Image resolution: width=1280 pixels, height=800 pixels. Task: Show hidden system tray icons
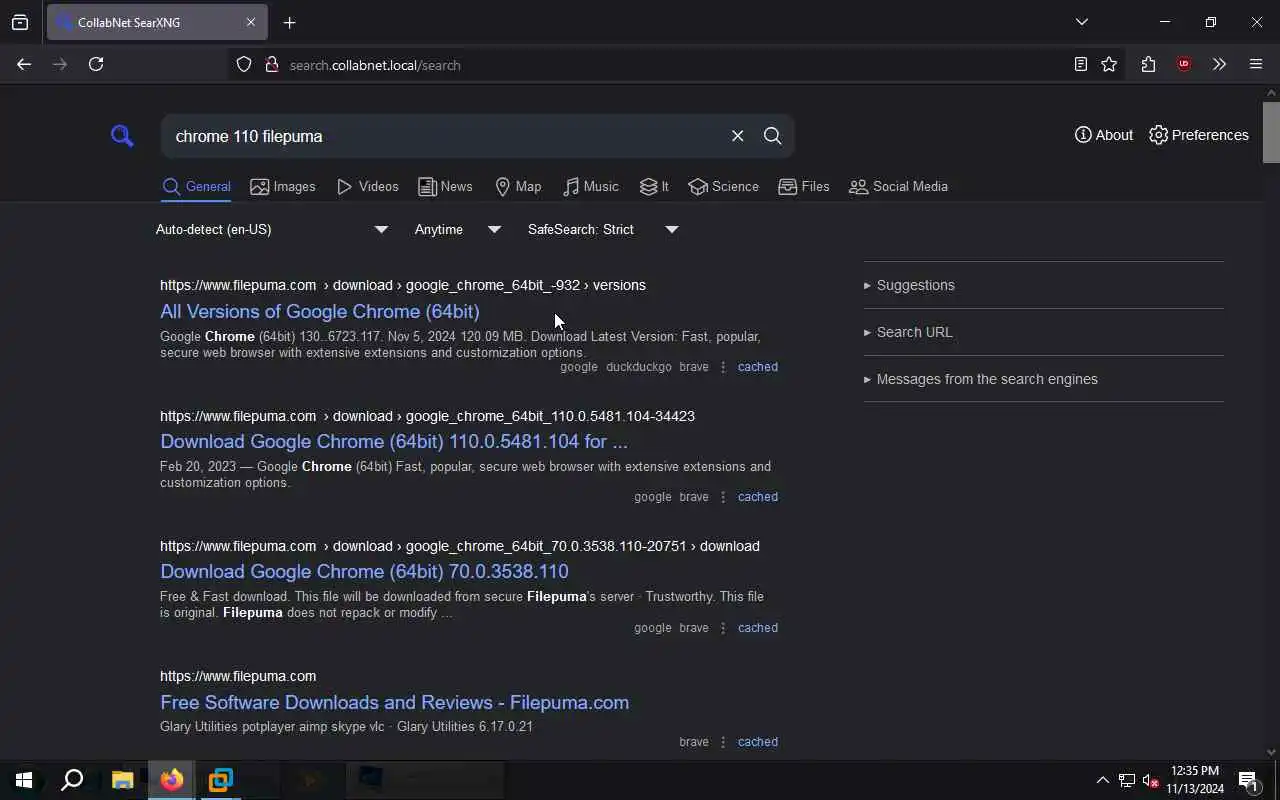point(1102,780)
